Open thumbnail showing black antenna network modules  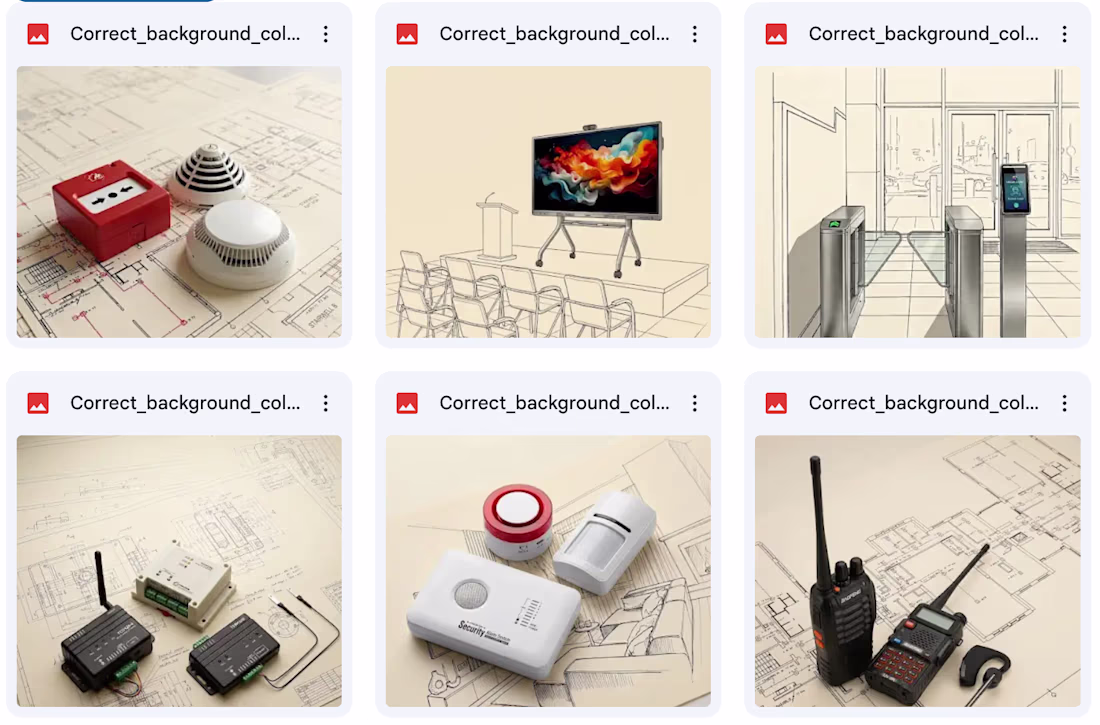pos(179,571)
